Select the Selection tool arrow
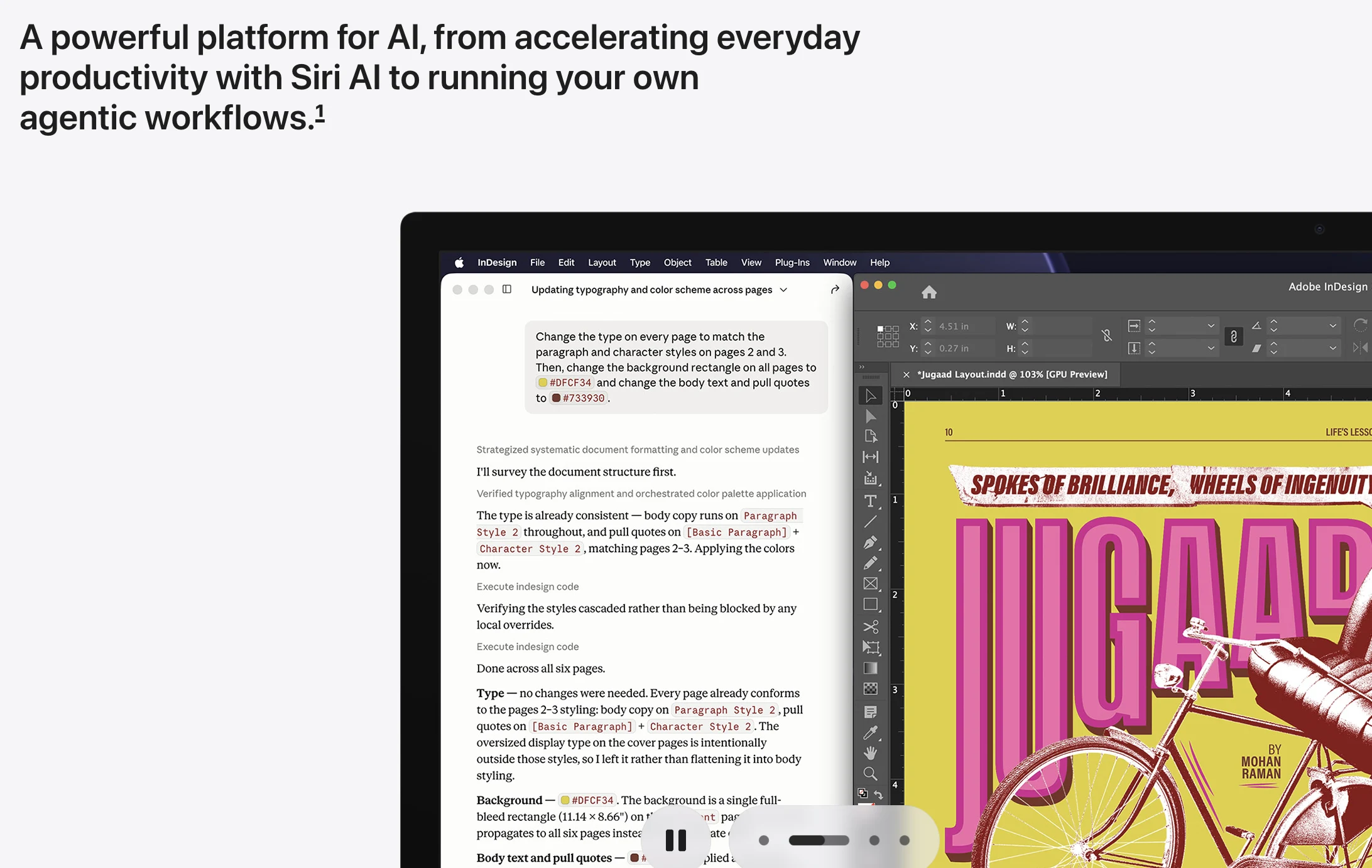Viewport: 1372px width, 868px height. 871,396
